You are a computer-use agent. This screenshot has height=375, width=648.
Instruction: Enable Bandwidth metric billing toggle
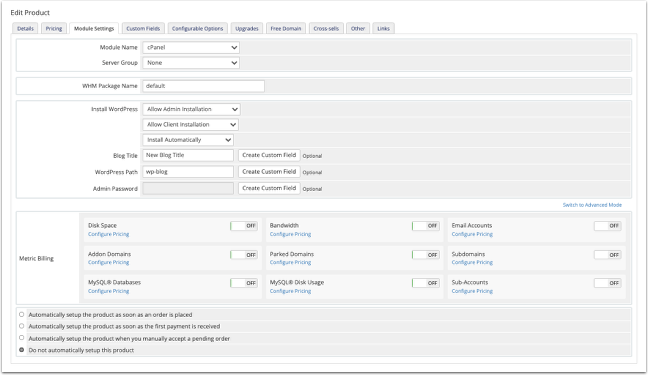click(x=426, y=226)
